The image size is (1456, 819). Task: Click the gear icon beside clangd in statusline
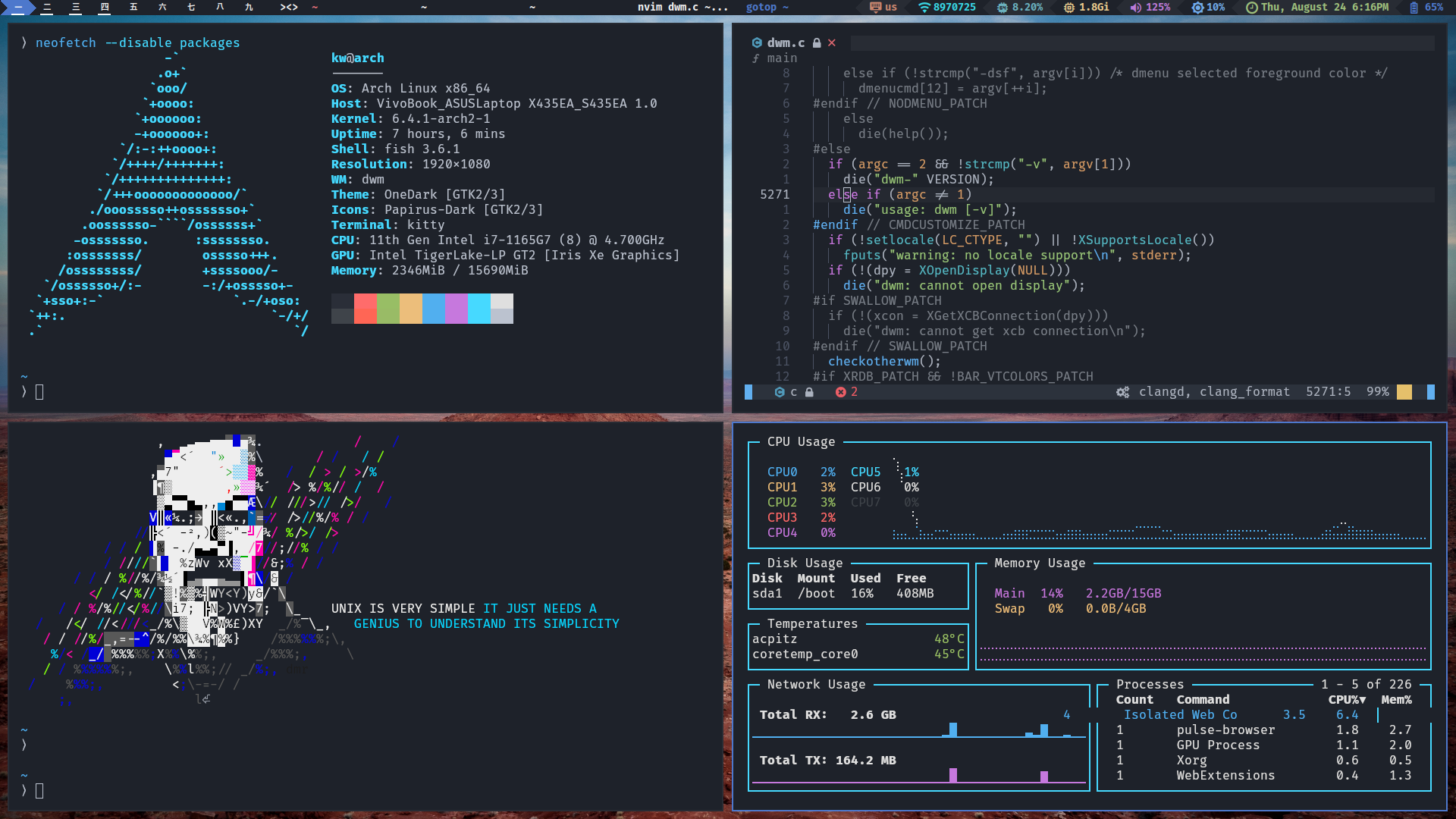pos(1122,392)
